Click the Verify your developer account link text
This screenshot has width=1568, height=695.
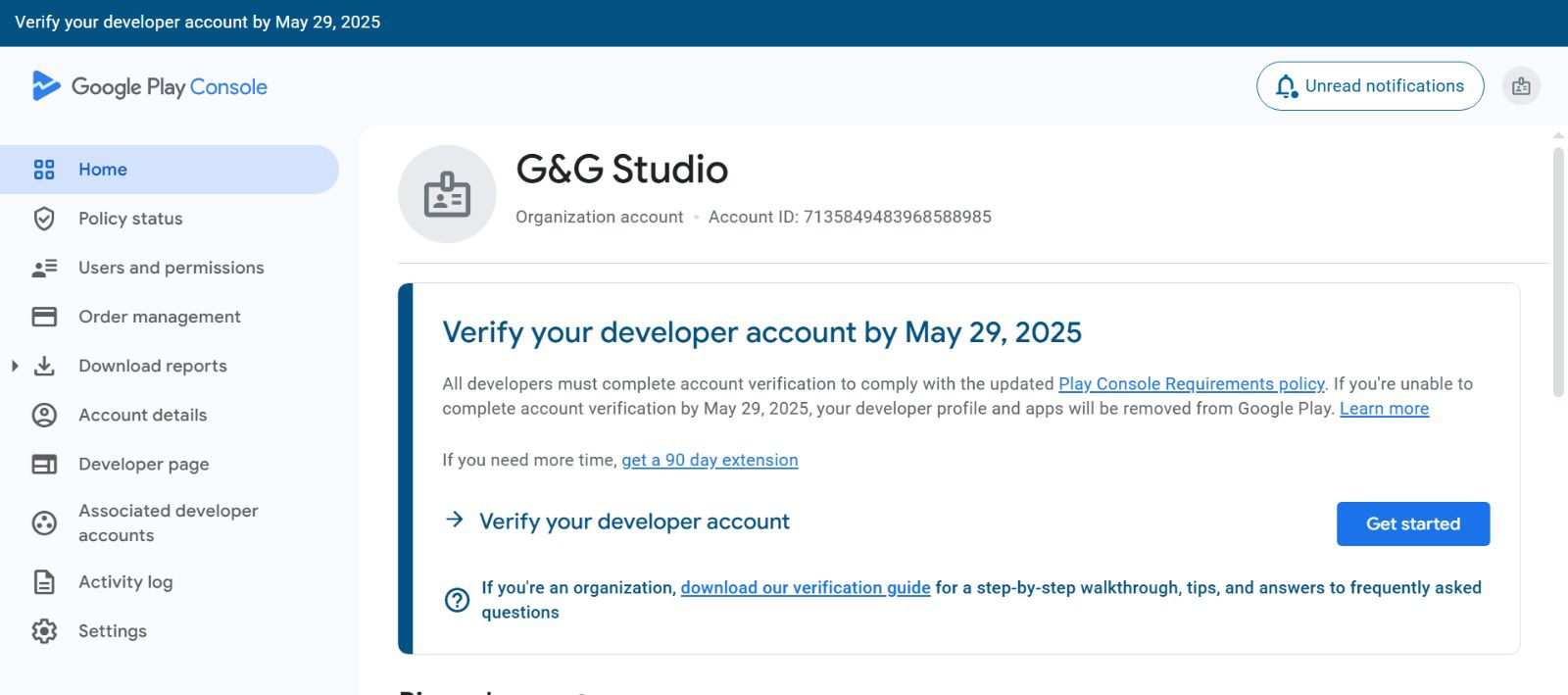tap(634, 521)
